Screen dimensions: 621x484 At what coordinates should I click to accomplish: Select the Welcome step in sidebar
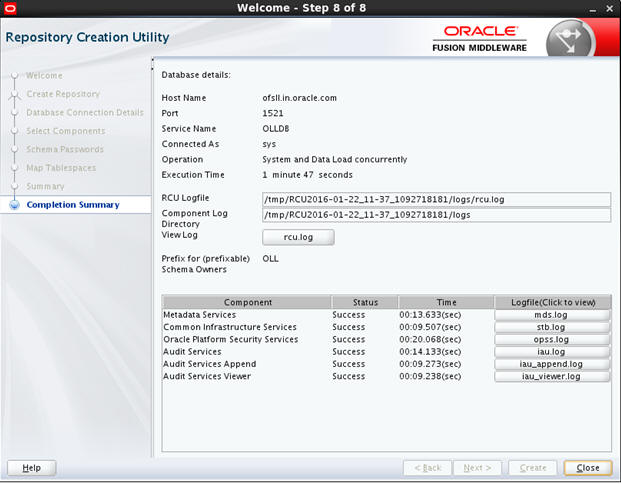(x=44, y=76)
